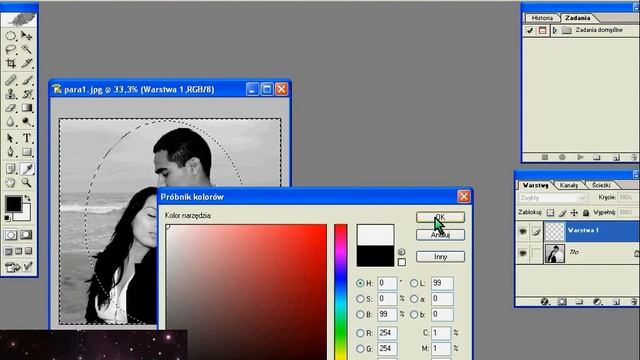Select the Clone Stamp tool
Screen dimensions: 640x360
(11, 94)
